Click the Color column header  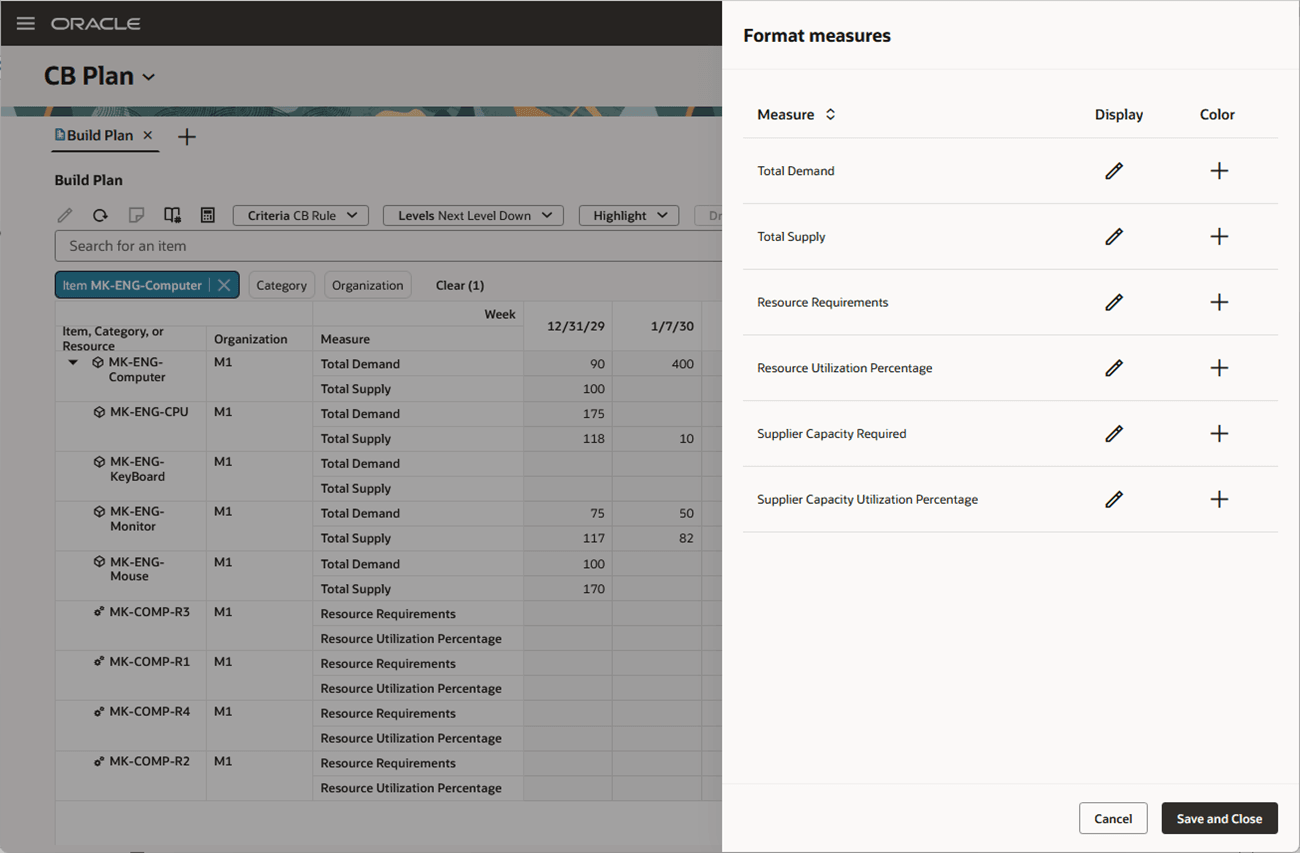[1217, 115]
